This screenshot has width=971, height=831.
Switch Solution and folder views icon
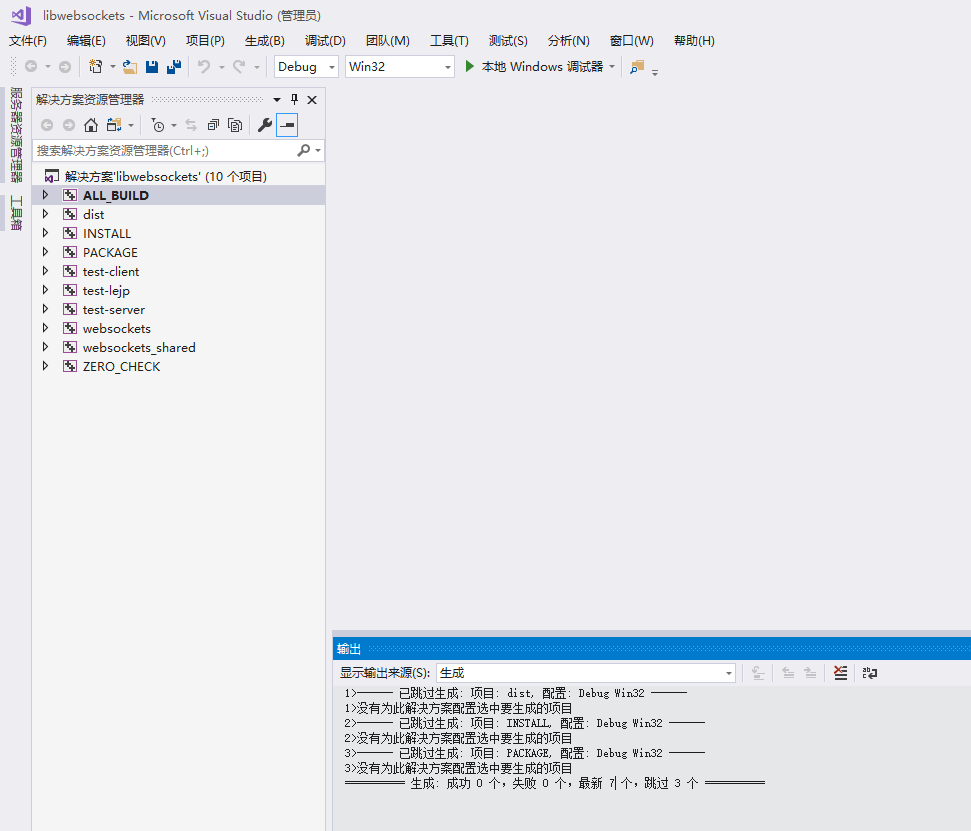114,125
